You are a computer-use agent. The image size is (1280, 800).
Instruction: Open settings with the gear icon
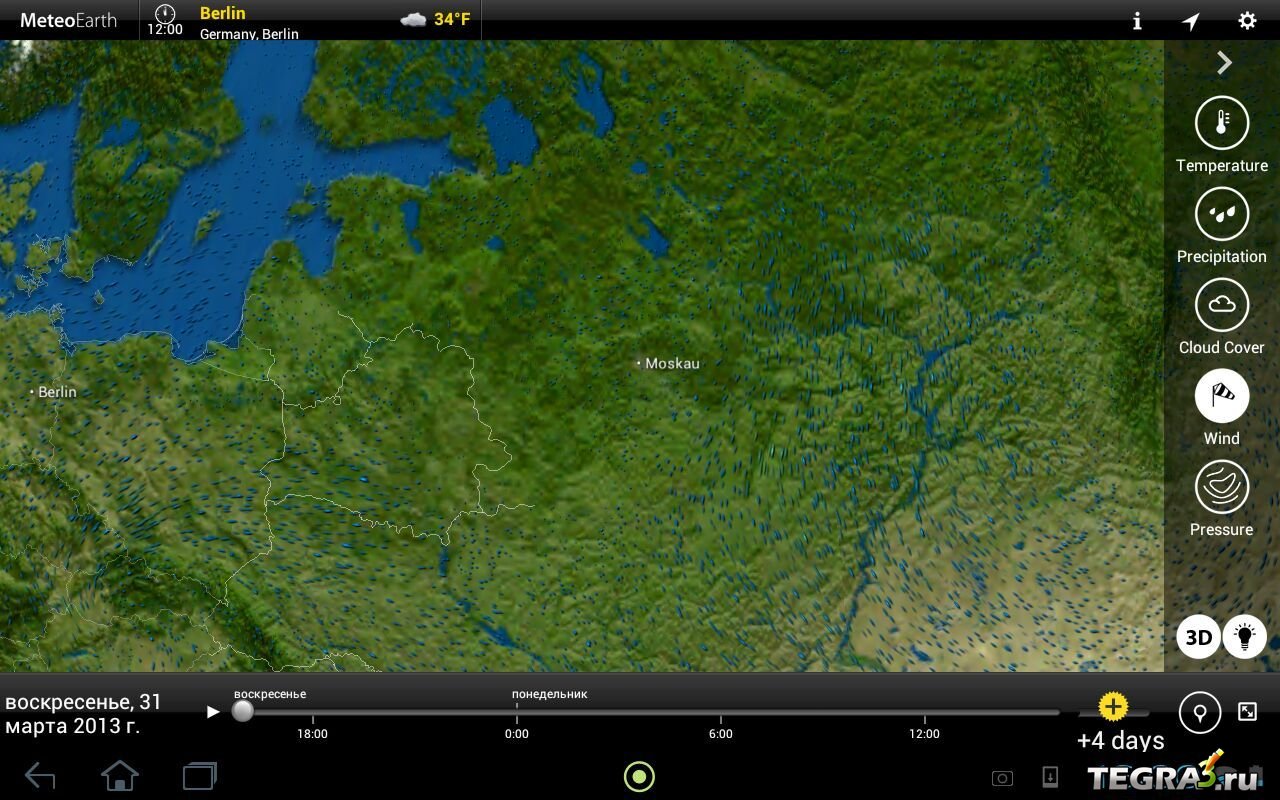pyautogui.click(x=1247, y=21)
